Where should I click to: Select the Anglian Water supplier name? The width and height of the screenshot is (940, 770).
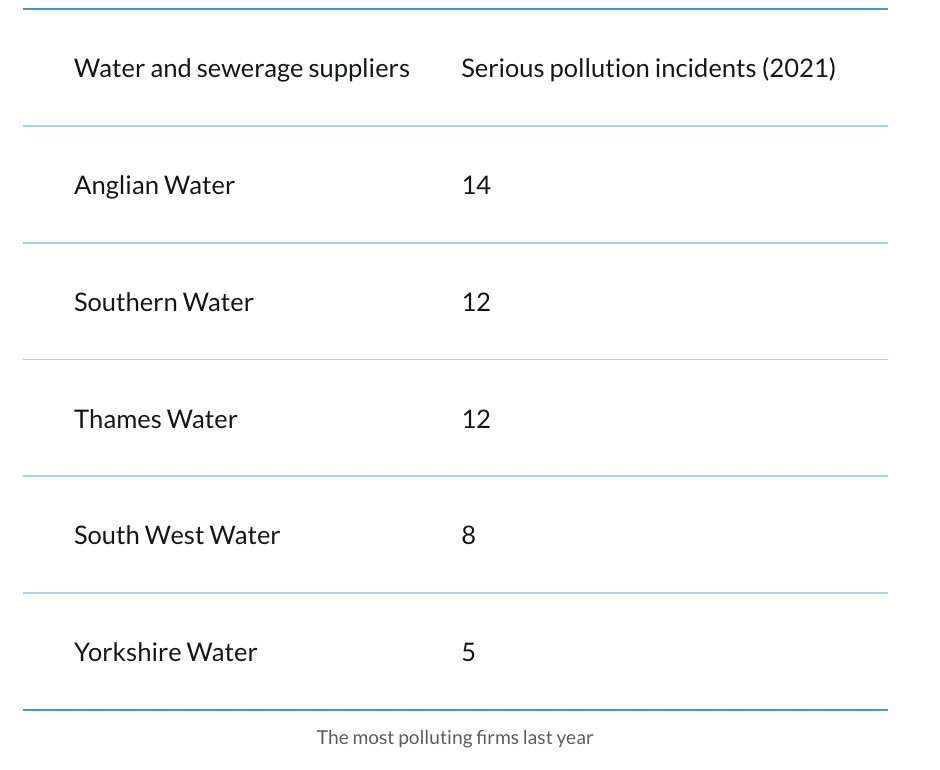tap(154, 186)
